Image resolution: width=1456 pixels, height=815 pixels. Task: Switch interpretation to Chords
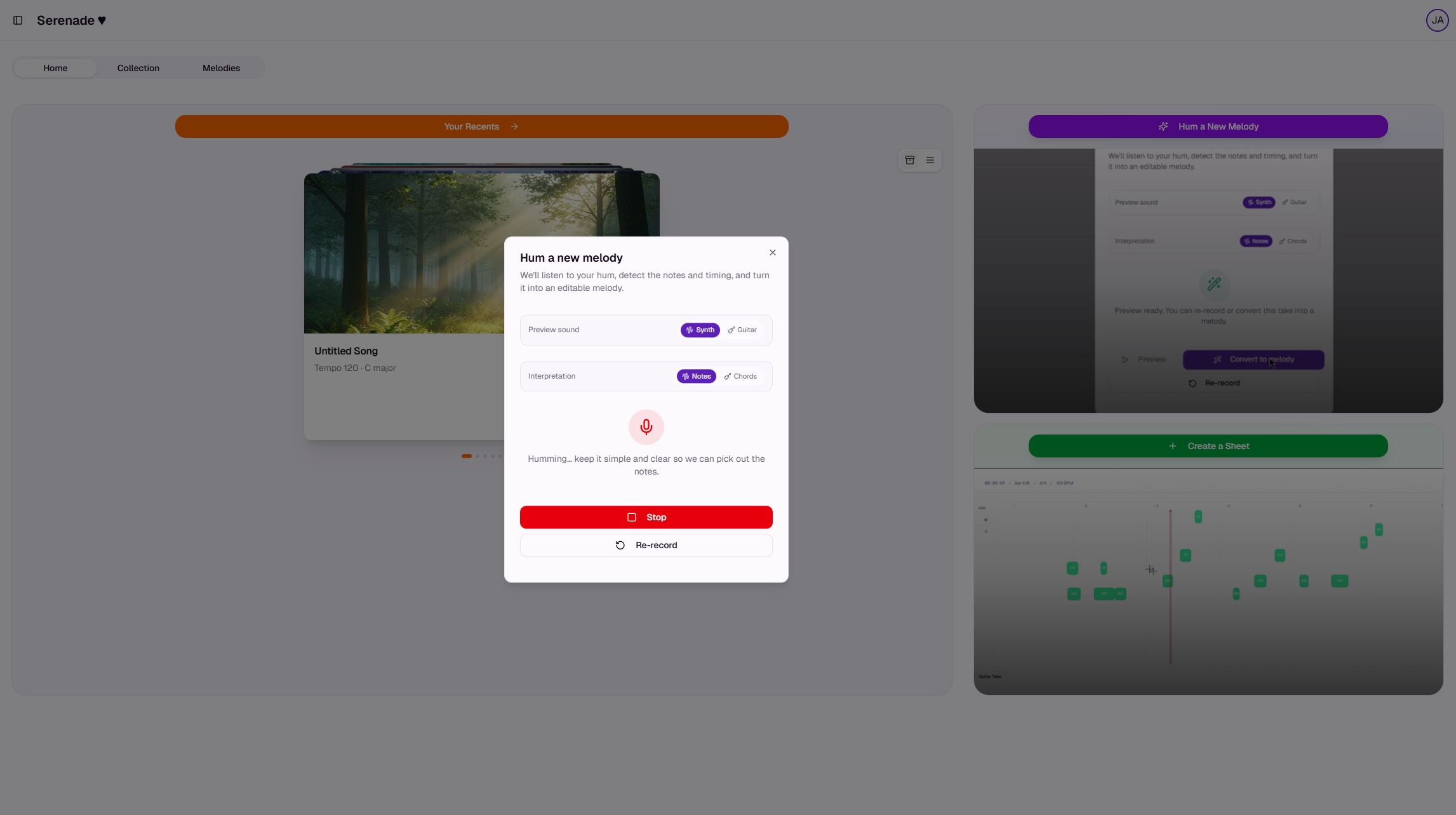coord(740,377)
